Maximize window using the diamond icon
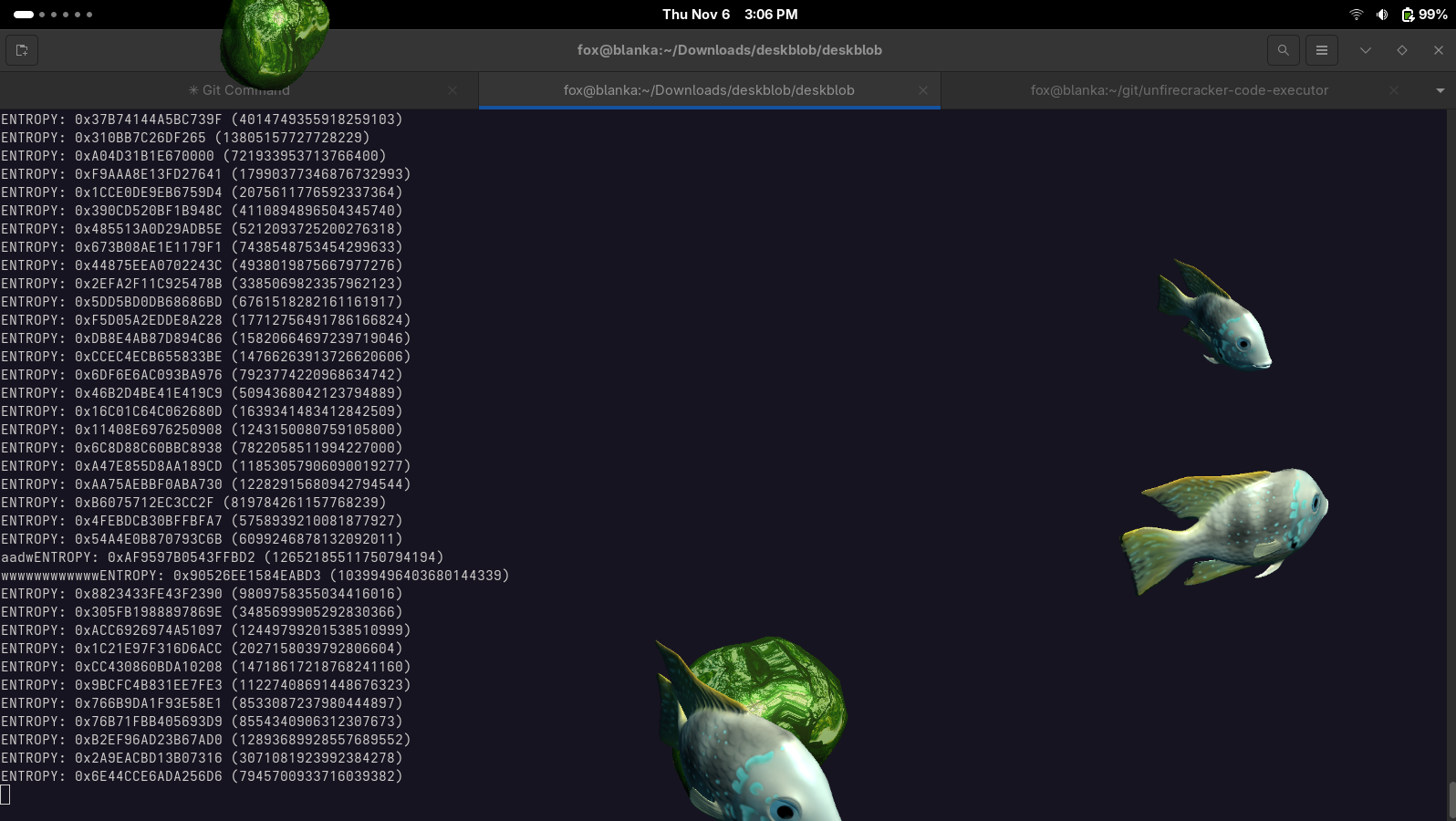 click(1401, 50)
